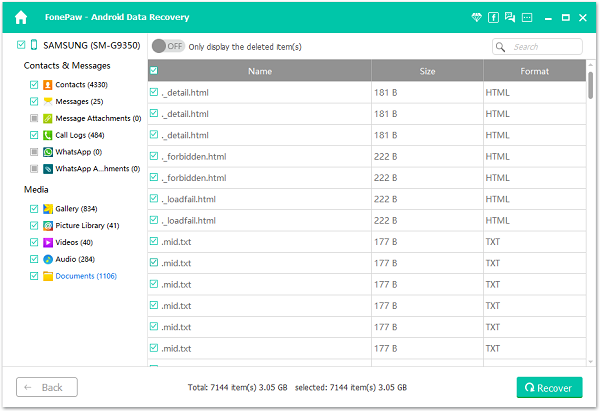
Task: Open Call Logs (484) category
Action: pyautogui.click(x=80, y=135)
